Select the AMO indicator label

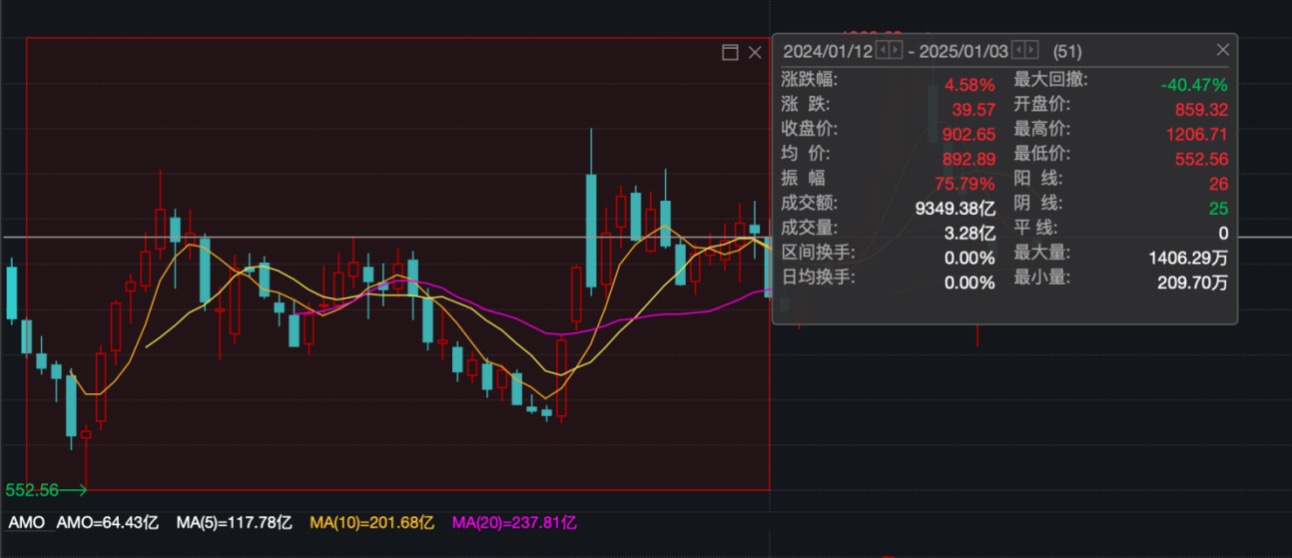(x=26, y=522)
